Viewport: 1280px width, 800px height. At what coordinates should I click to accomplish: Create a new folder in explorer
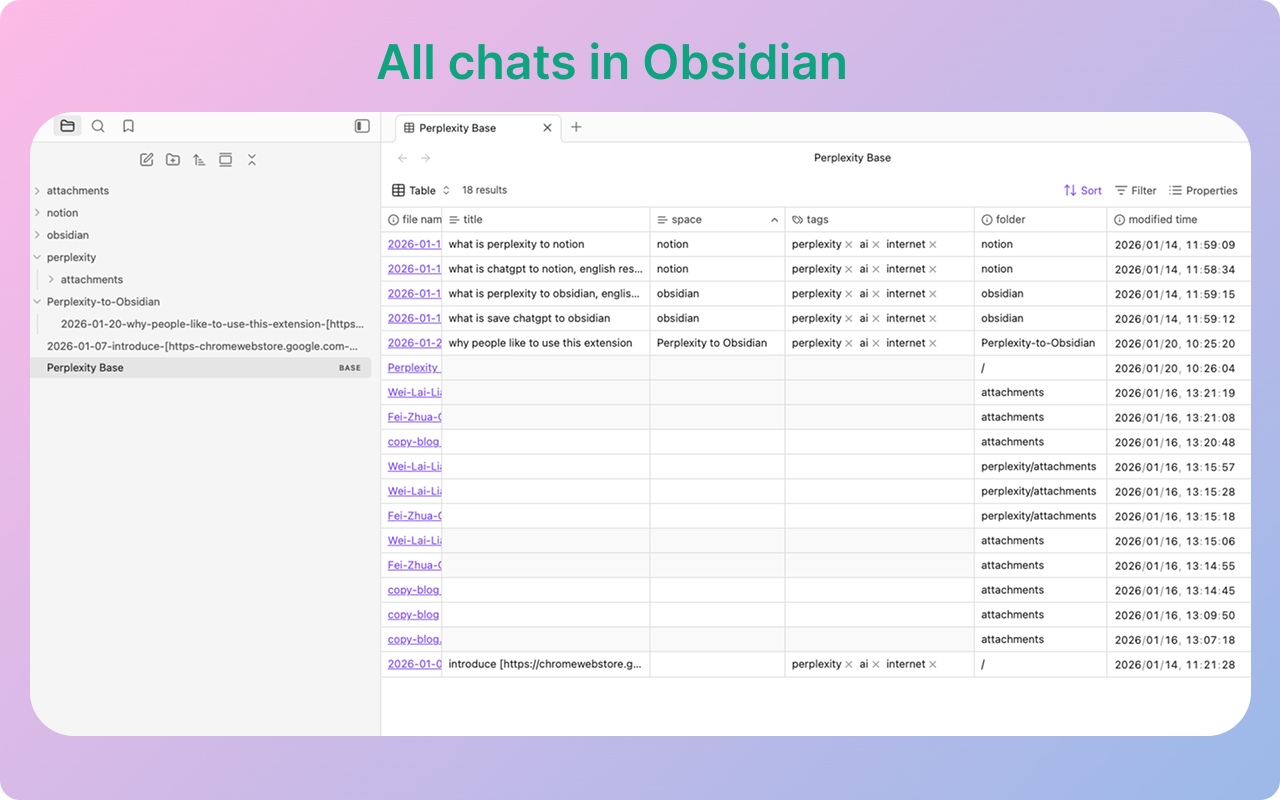pyautogui.click(x=173, y=160)
